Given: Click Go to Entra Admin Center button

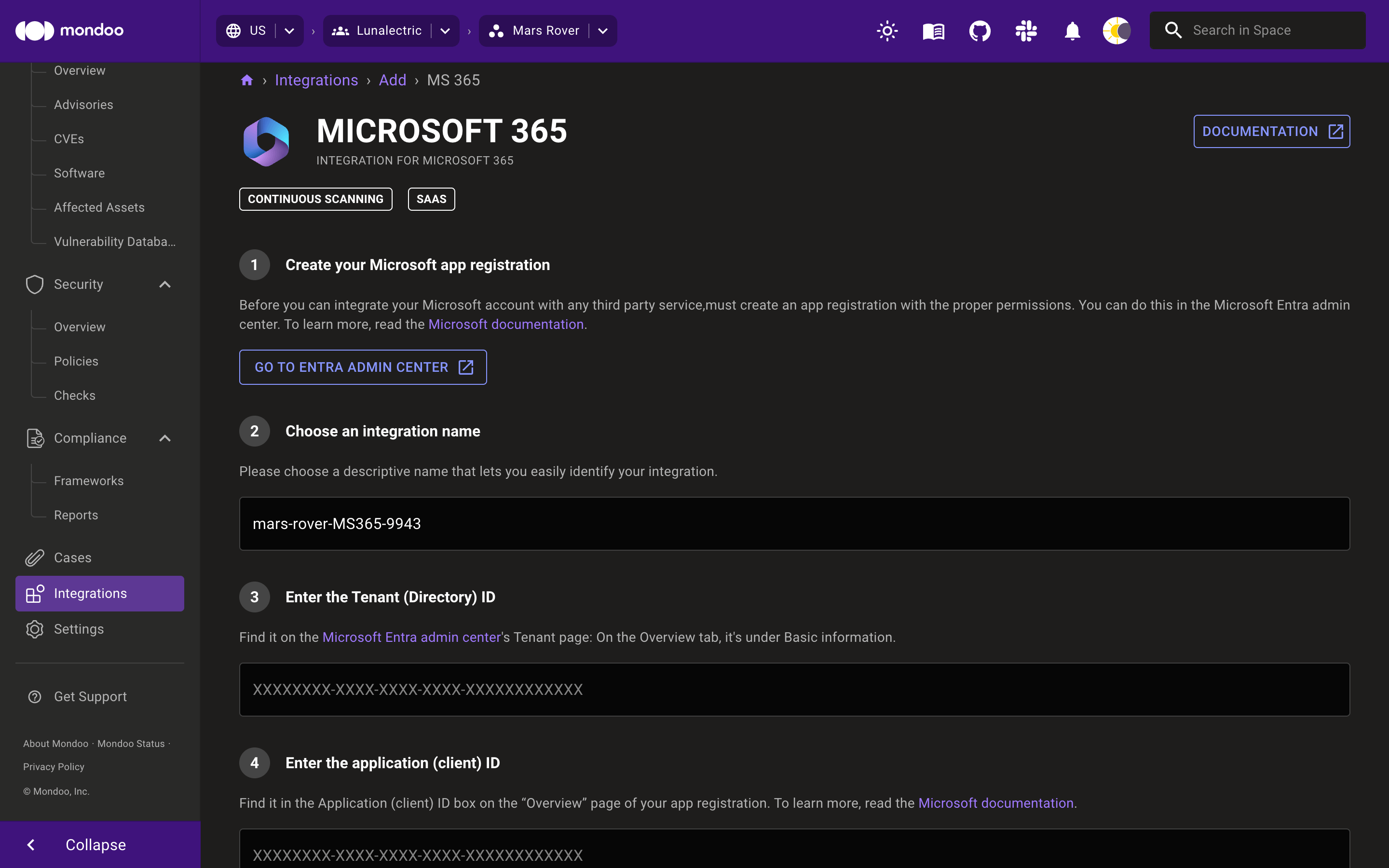Looking at the screenshot, I should pyautogui.click(x=363, y=367).
